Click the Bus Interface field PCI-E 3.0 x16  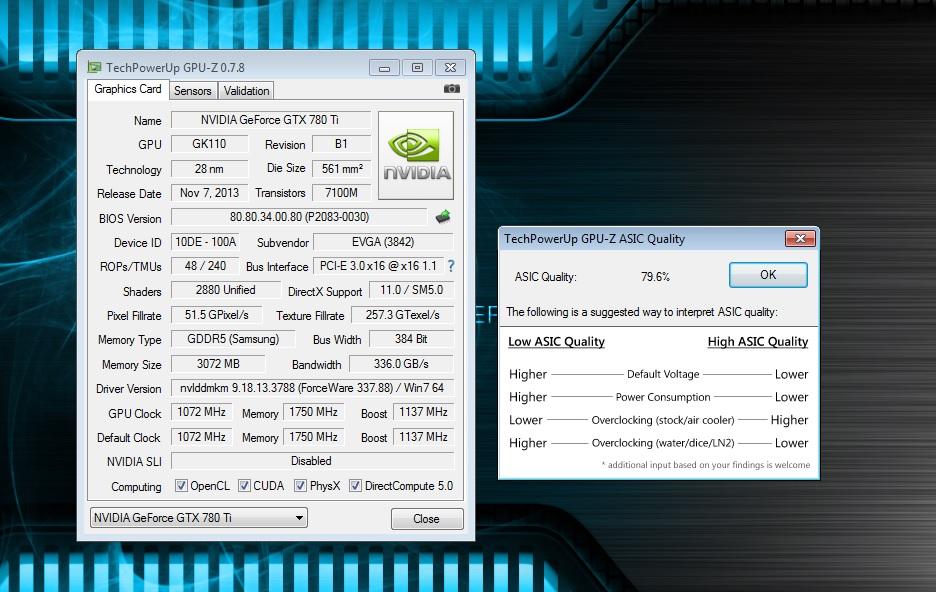378,266
